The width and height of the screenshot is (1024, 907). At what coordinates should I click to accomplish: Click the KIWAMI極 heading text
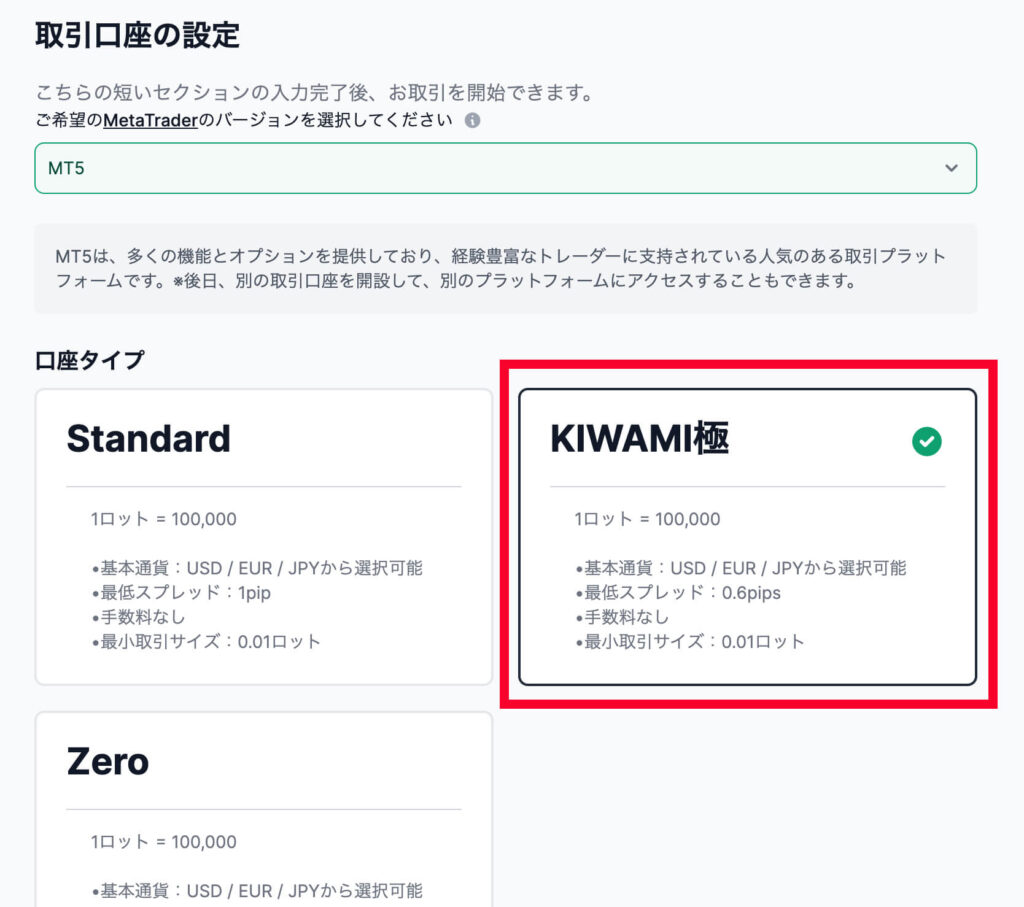coord(640,438)
